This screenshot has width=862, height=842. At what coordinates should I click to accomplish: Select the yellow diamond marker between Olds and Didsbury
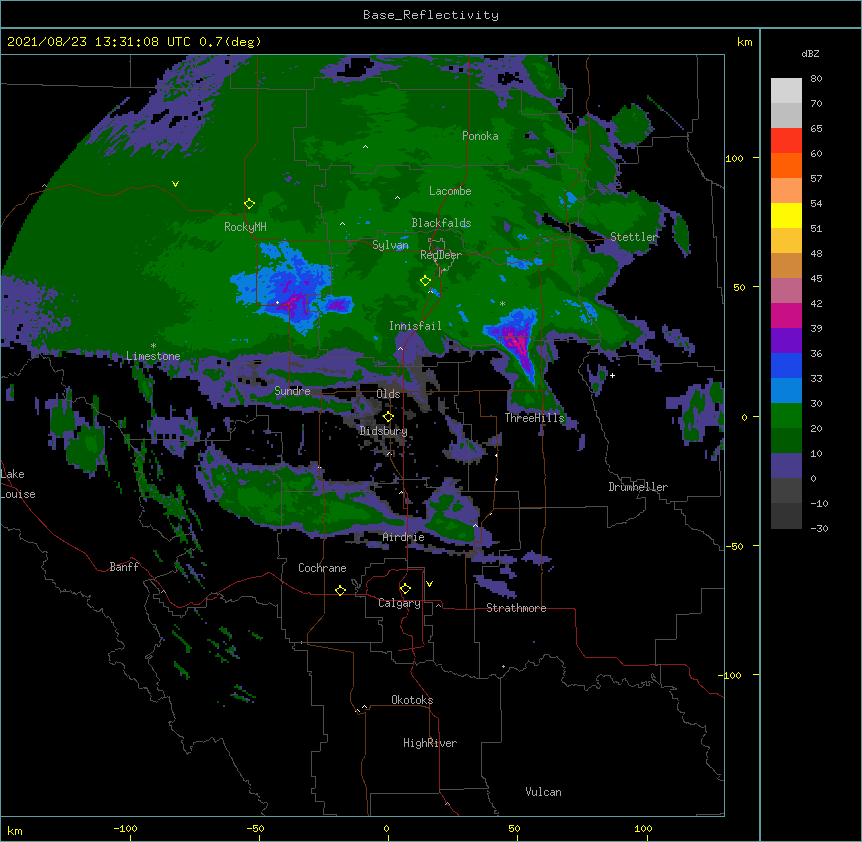(388, 417)
